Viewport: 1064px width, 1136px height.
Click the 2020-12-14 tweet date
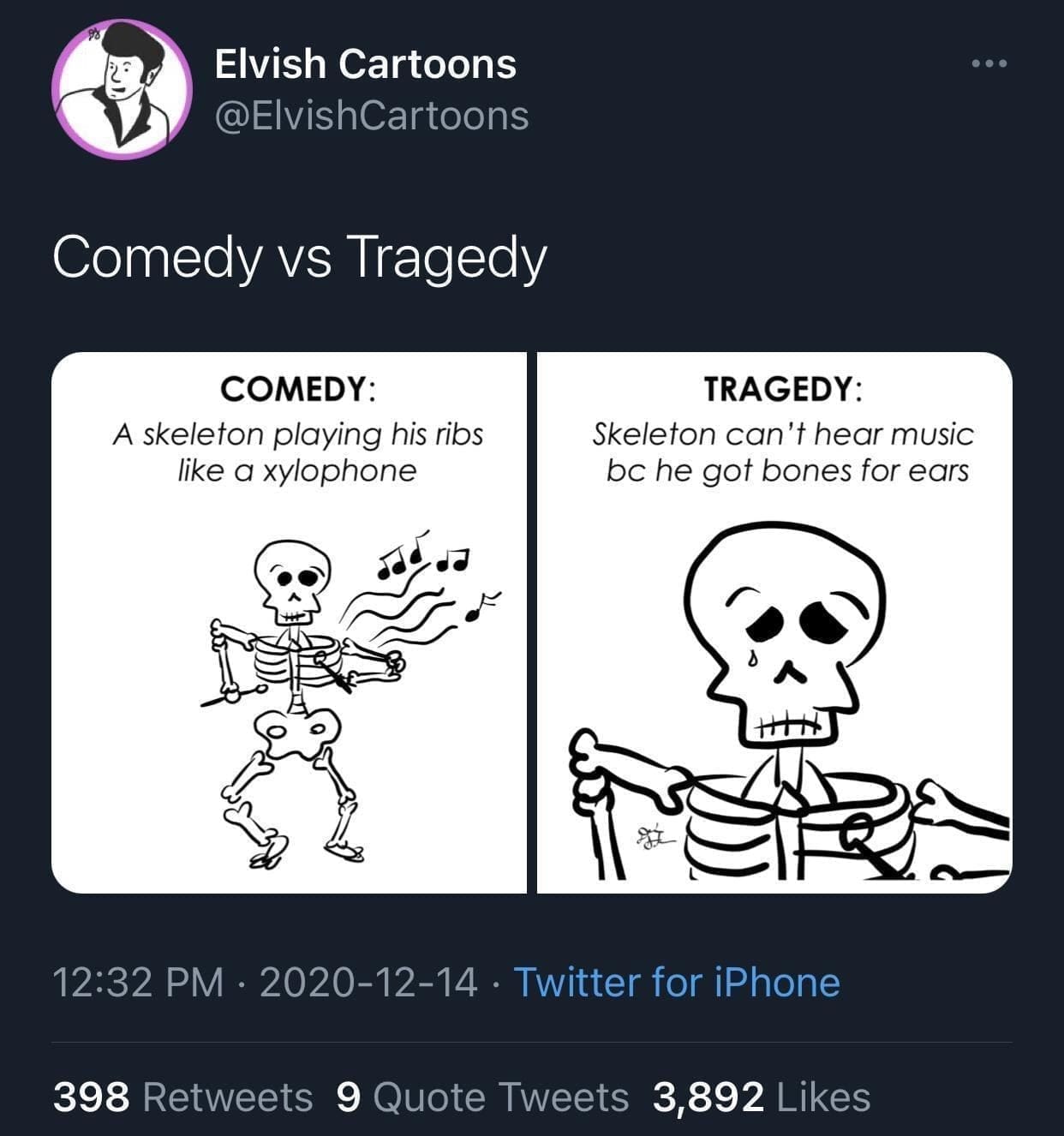click(368, 982)
